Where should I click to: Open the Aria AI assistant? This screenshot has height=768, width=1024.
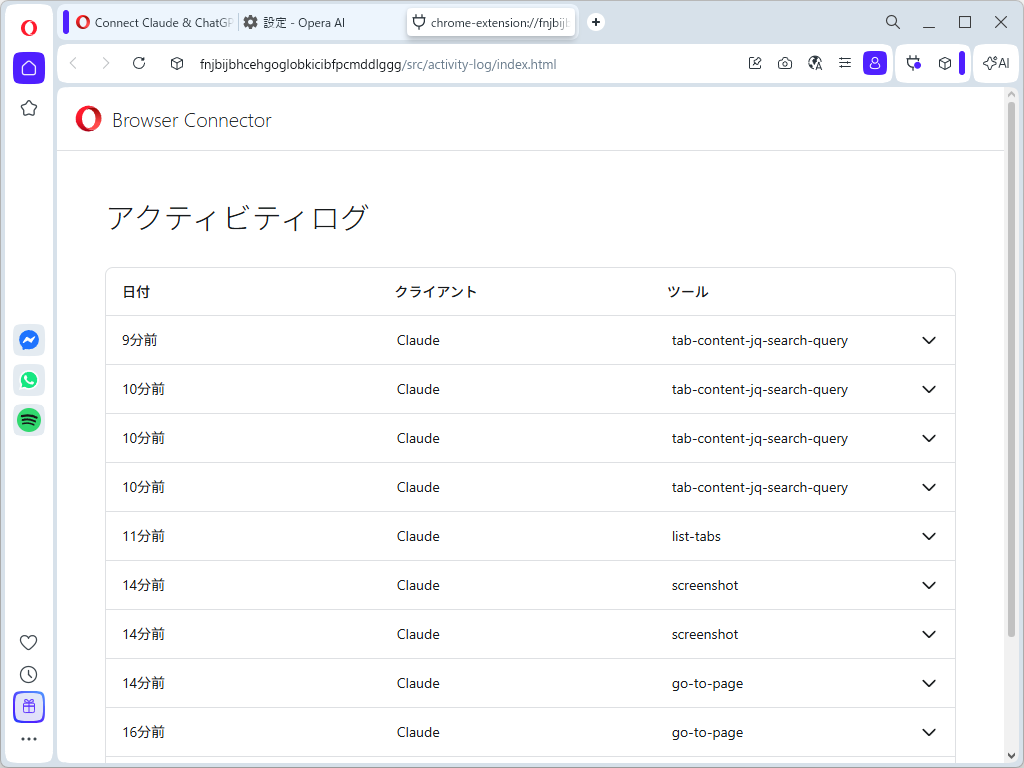tap(995, 62)
